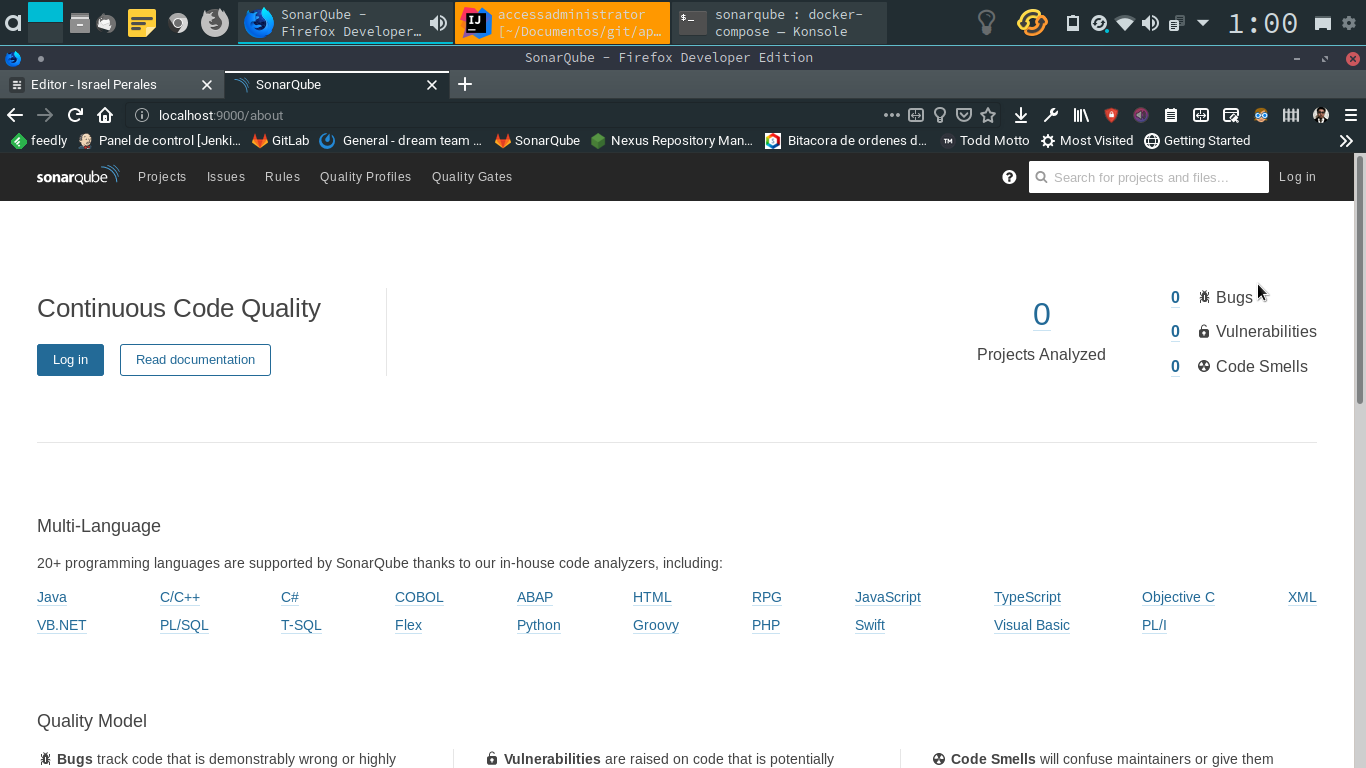Image resolution: width=1366 pixels, height=768 pixels.
Task: Show site information icon in address bar
Action: pos(142,115)
